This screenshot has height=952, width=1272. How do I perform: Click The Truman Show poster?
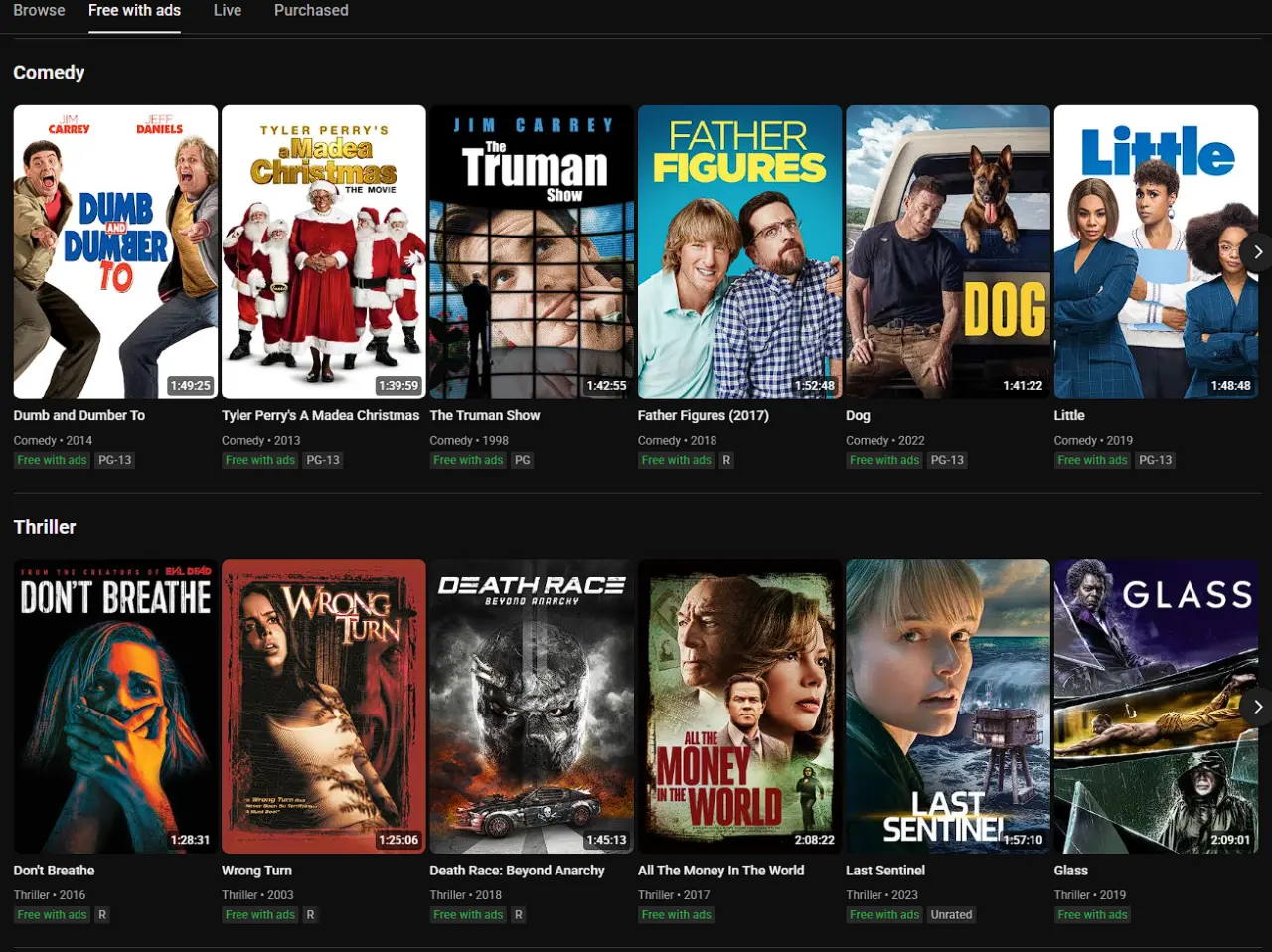coord(532,252)
